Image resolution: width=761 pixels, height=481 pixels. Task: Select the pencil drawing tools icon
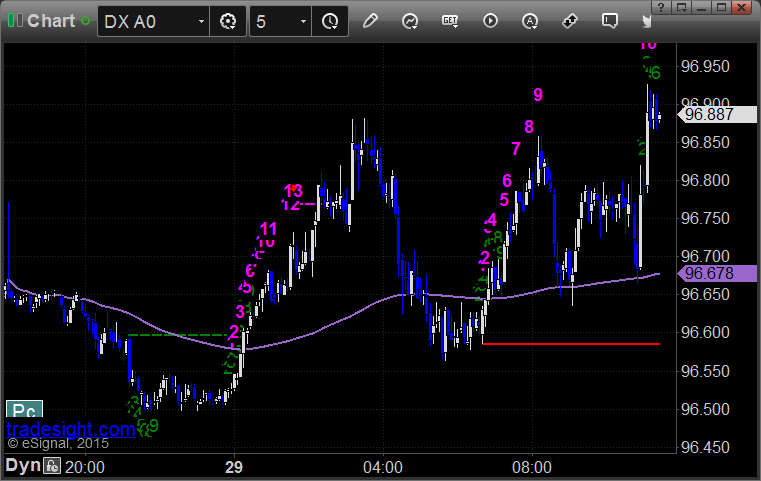pos(370,21)
